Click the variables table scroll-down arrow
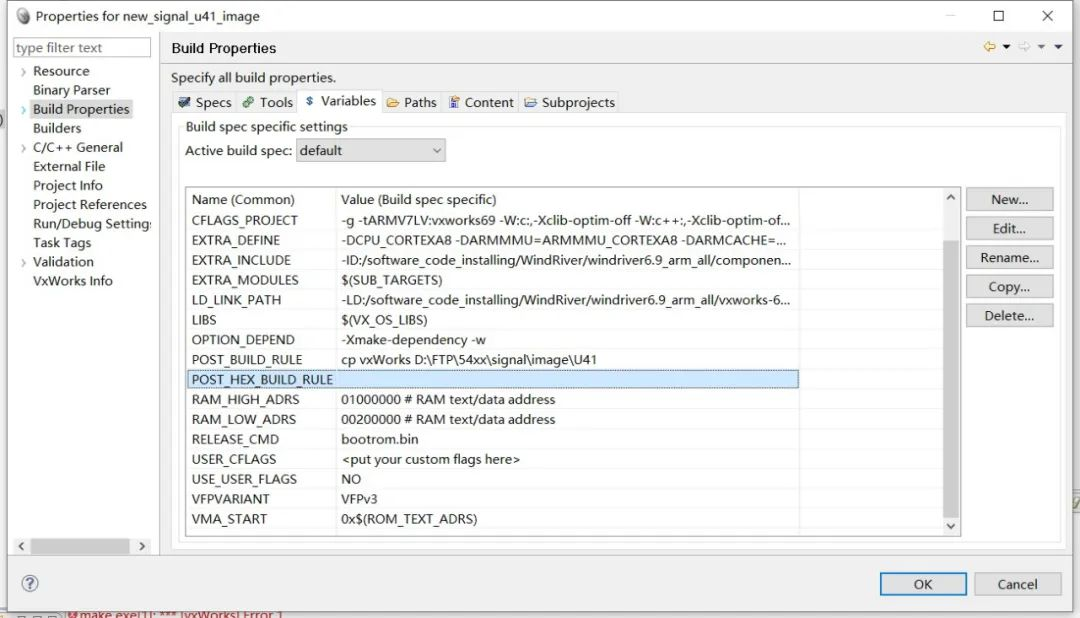The height and width of the screenshot is (618, 1080). (x=950, y=525)
